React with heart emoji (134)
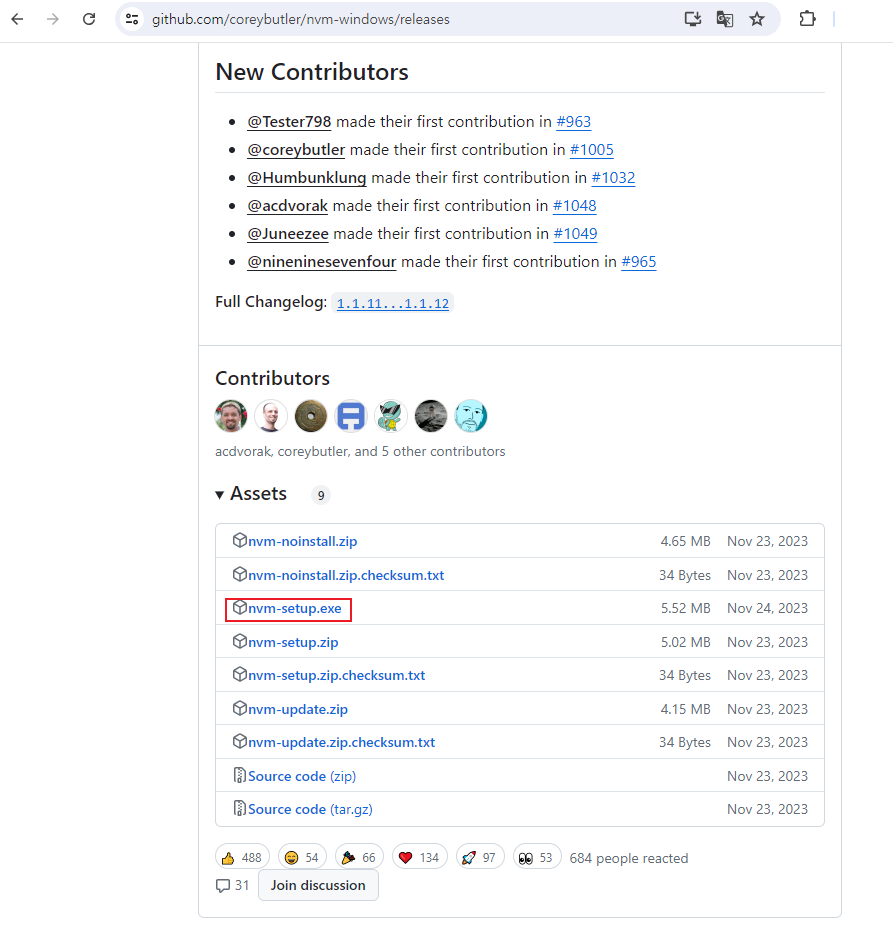The width and height of the screenshot is (893, 932). point(419,858)
